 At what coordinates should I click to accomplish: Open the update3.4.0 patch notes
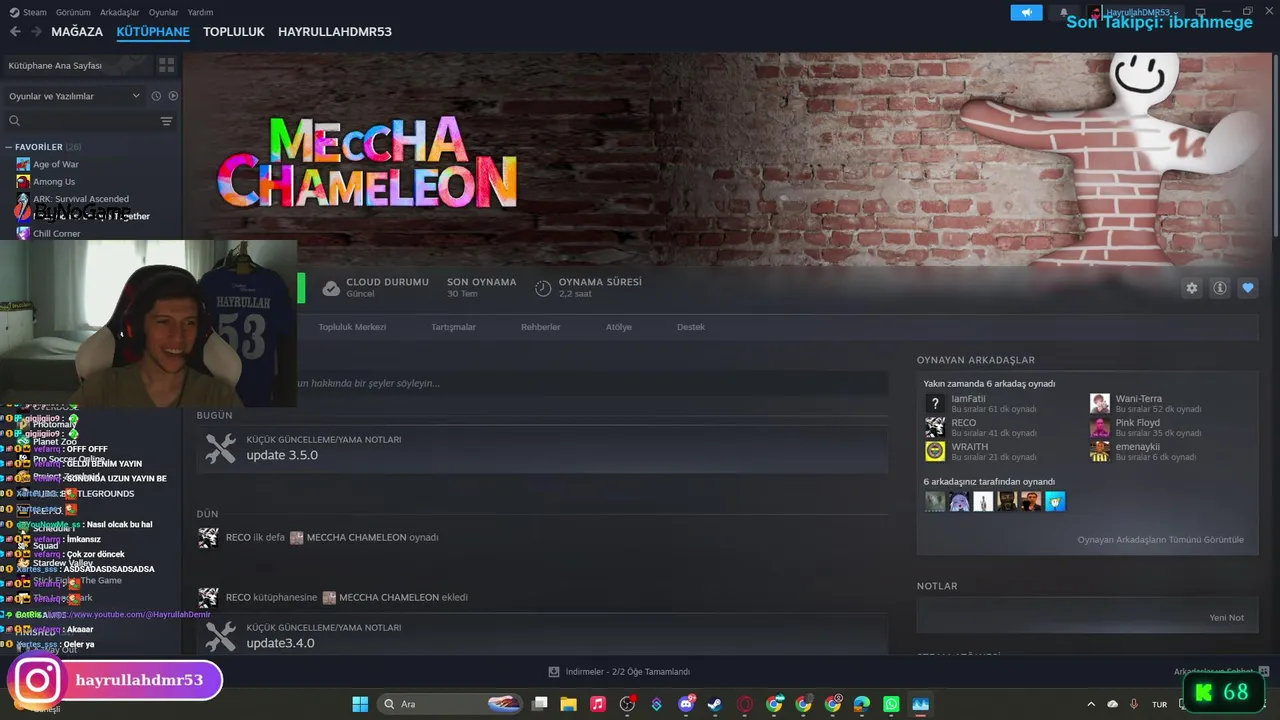[542, 636]
